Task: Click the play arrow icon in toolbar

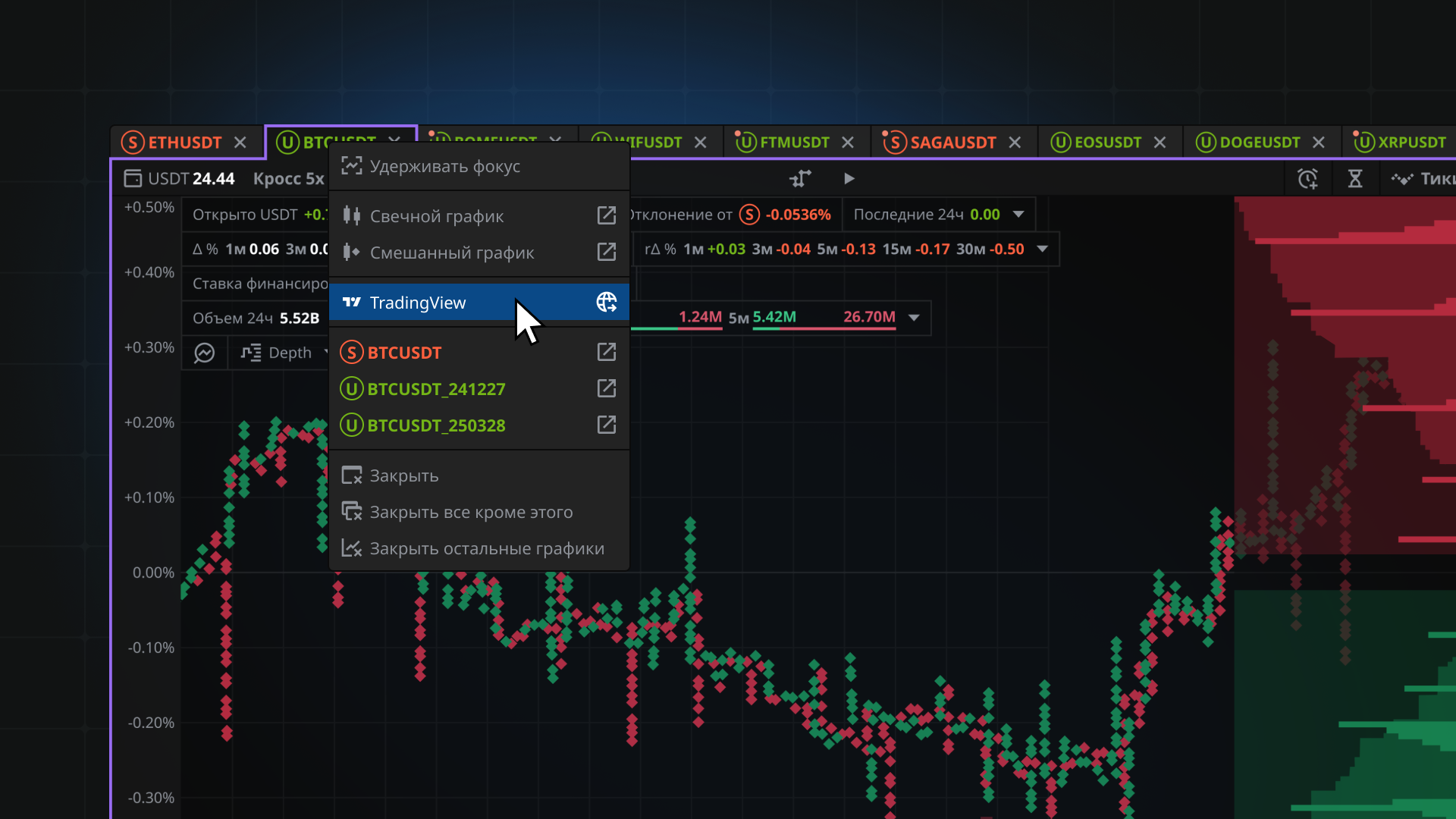Action: pyautogui.click(x=849, y=179)
